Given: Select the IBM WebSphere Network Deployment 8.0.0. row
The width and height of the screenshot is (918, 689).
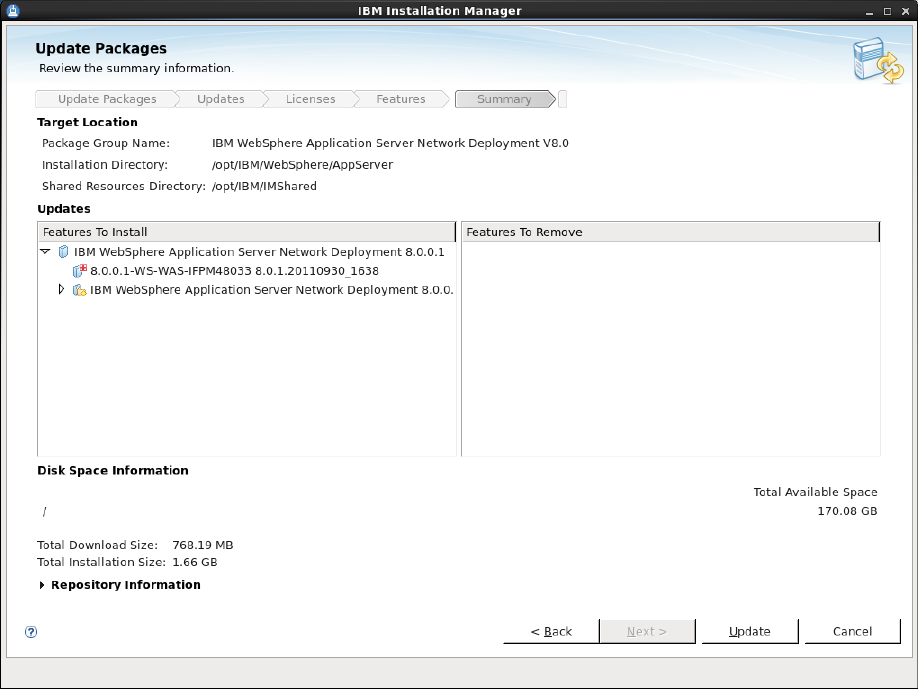Looking at the screenshot, I should [272, 290].
